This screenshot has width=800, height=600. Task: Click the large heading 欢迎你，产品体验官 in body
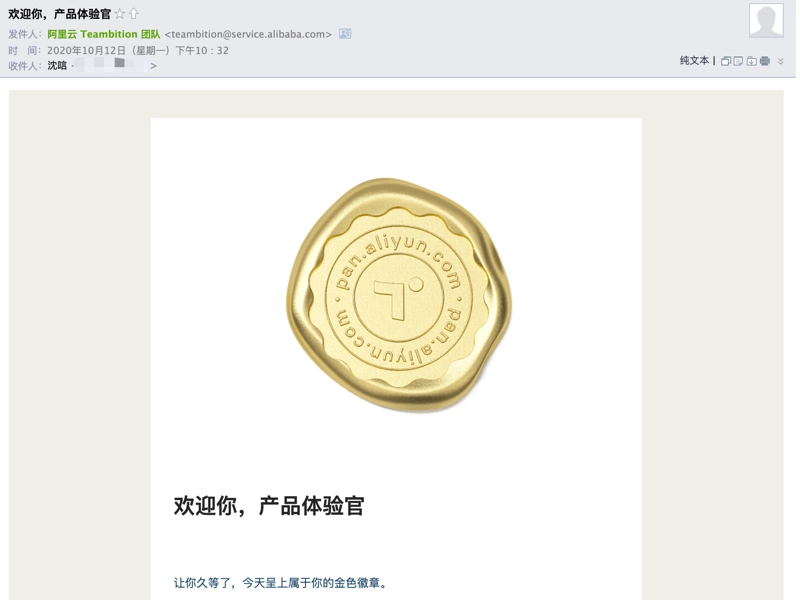click(x=268, y=506)
